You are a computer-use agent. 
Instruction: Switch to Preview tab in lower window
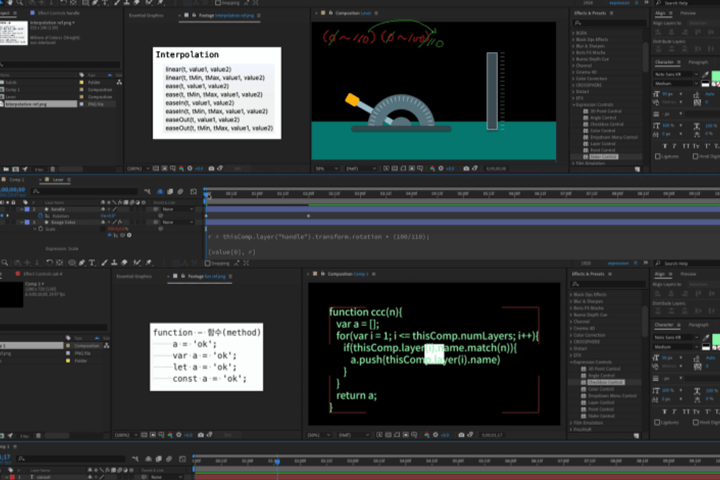[x=688, y=274]
